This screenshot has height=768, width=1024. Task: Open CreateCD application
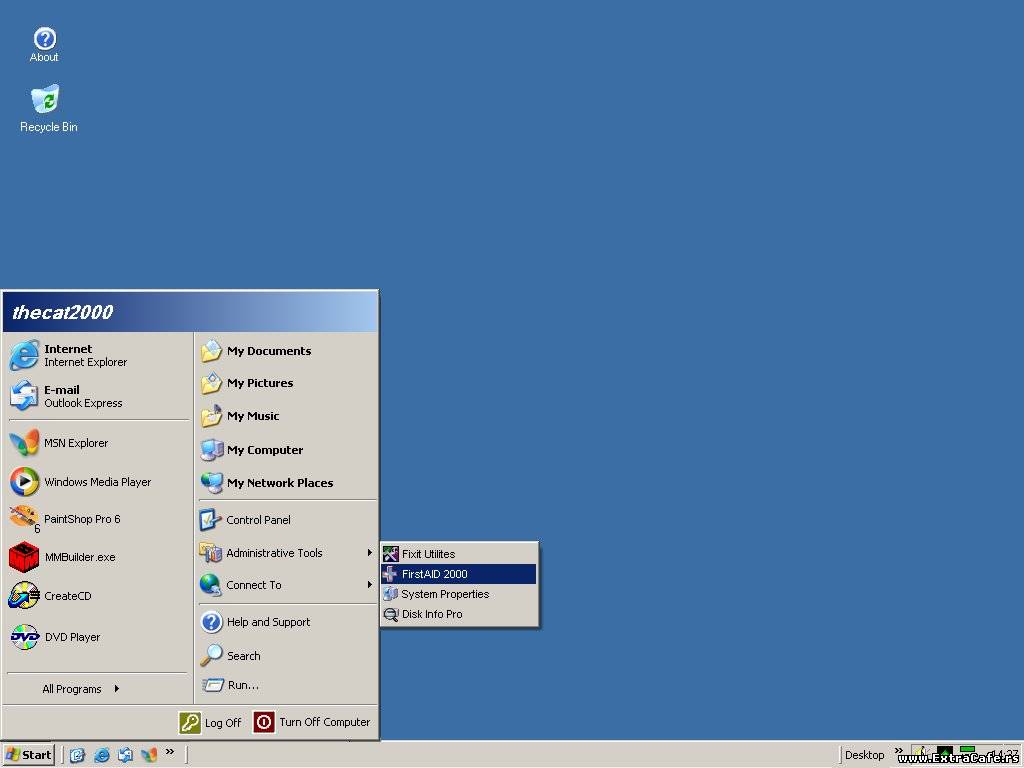(x=67, y=596)
